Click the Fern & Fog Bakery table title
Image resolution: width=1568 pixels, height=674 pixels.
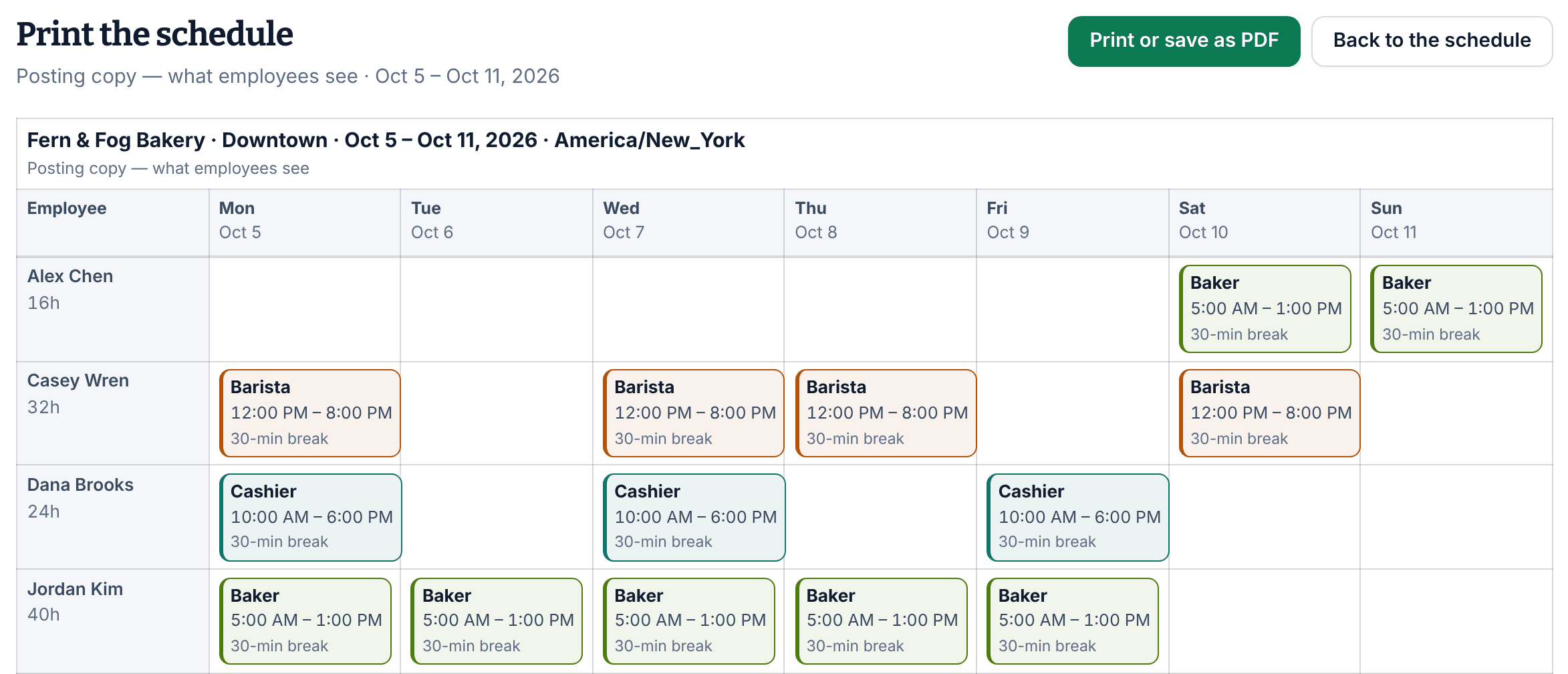386,140
